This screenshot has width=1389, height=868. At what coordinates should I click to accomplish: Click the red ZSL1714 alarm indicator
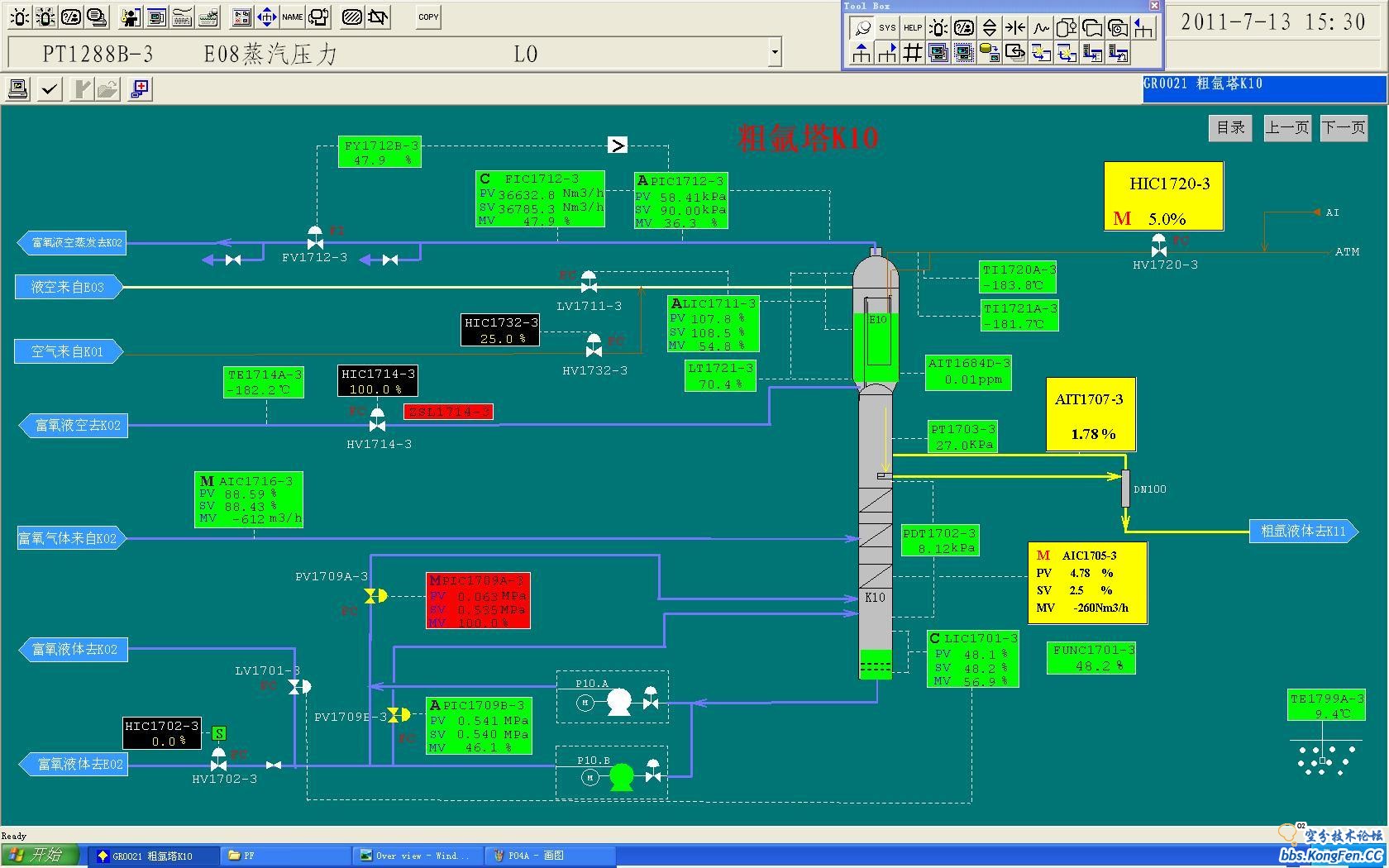(x=448, y=412)
